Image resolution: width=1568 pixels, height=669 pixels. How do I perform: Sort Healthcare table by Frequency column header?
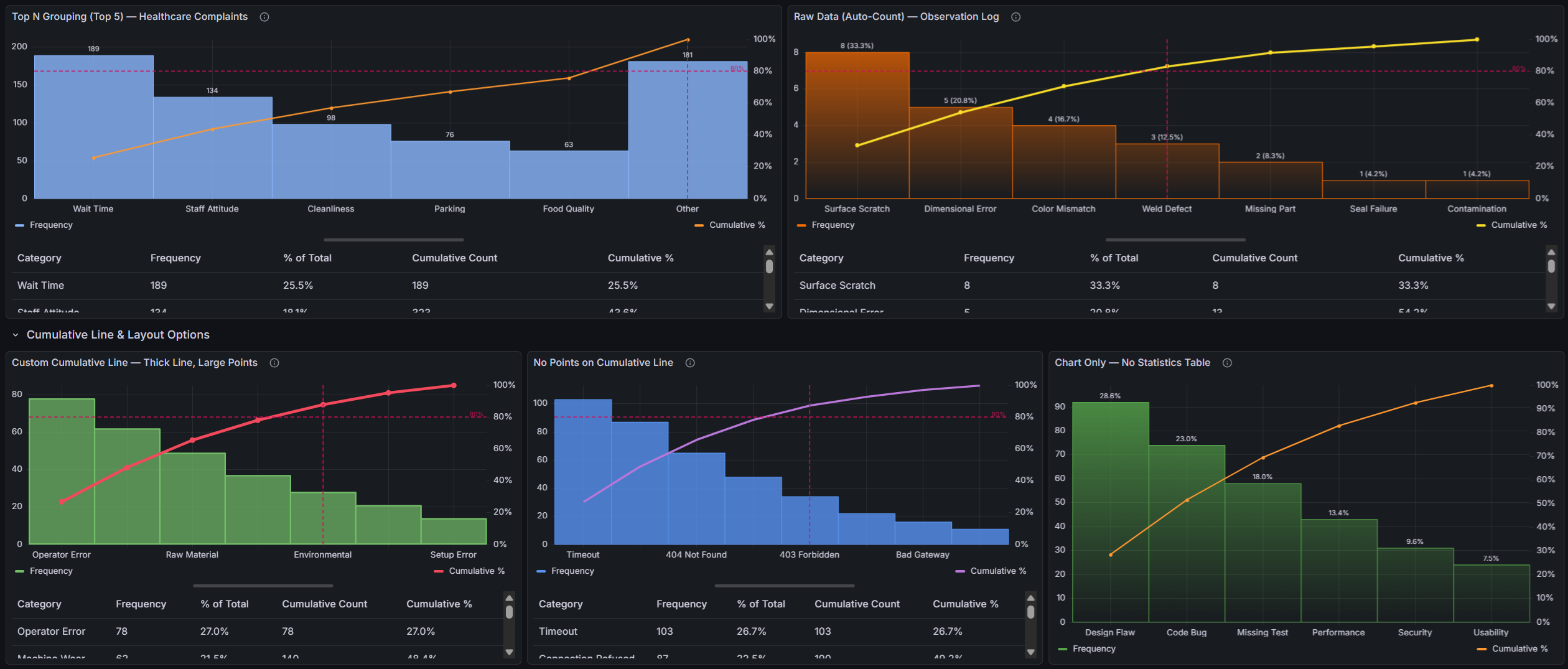[x=175, y=258]
